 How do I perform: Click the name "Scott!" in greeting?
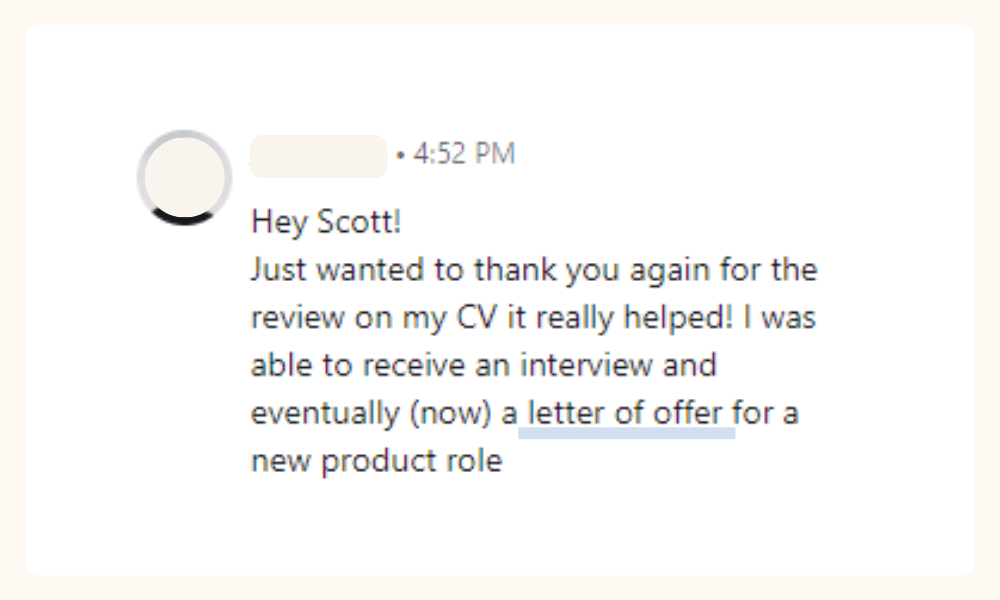coord(359,222)
